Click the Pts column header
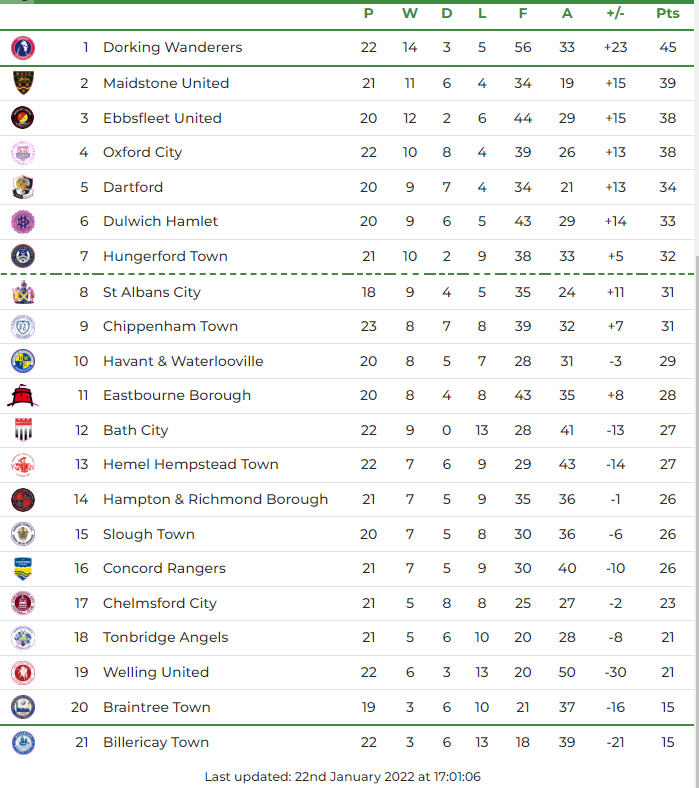Screen dimensions: 699x788 click(x=667, y=13)
